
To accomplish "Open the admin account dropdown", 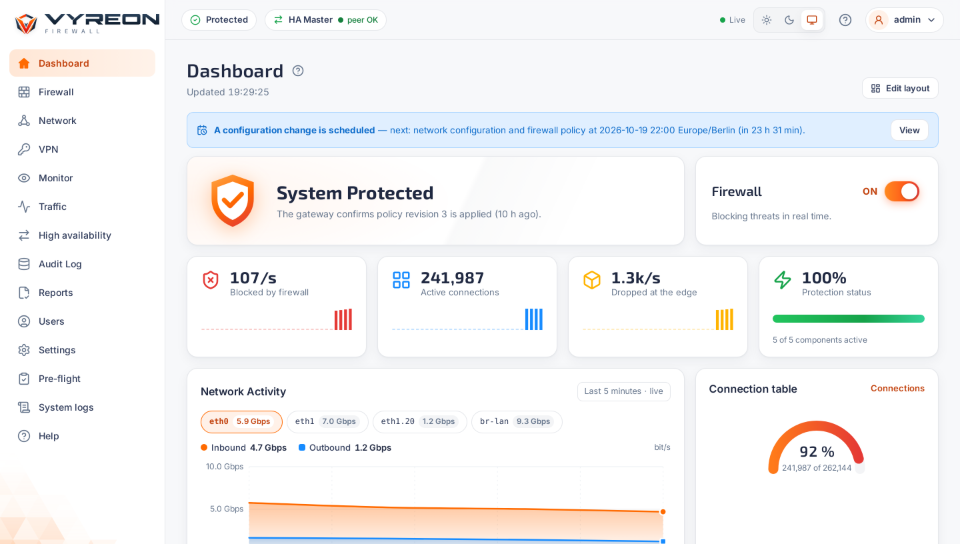I will click(x=904, y=20).
